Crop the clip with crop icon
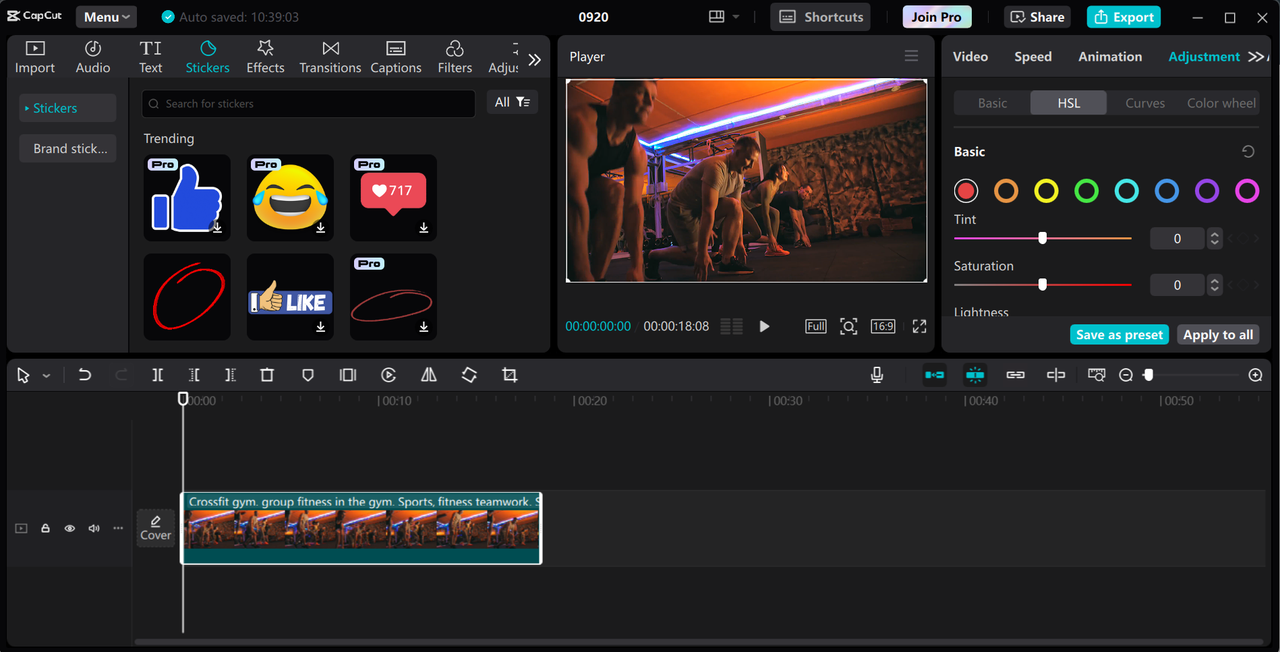This screenshot has height=652, width=1280. 510,375
